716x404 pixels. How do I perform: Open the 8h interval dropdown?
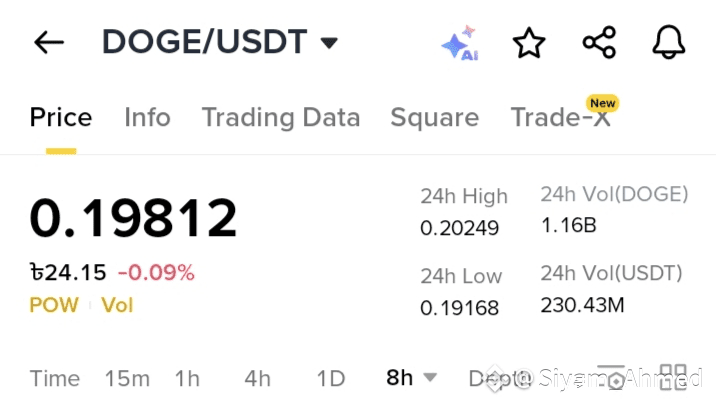(411, 378)
